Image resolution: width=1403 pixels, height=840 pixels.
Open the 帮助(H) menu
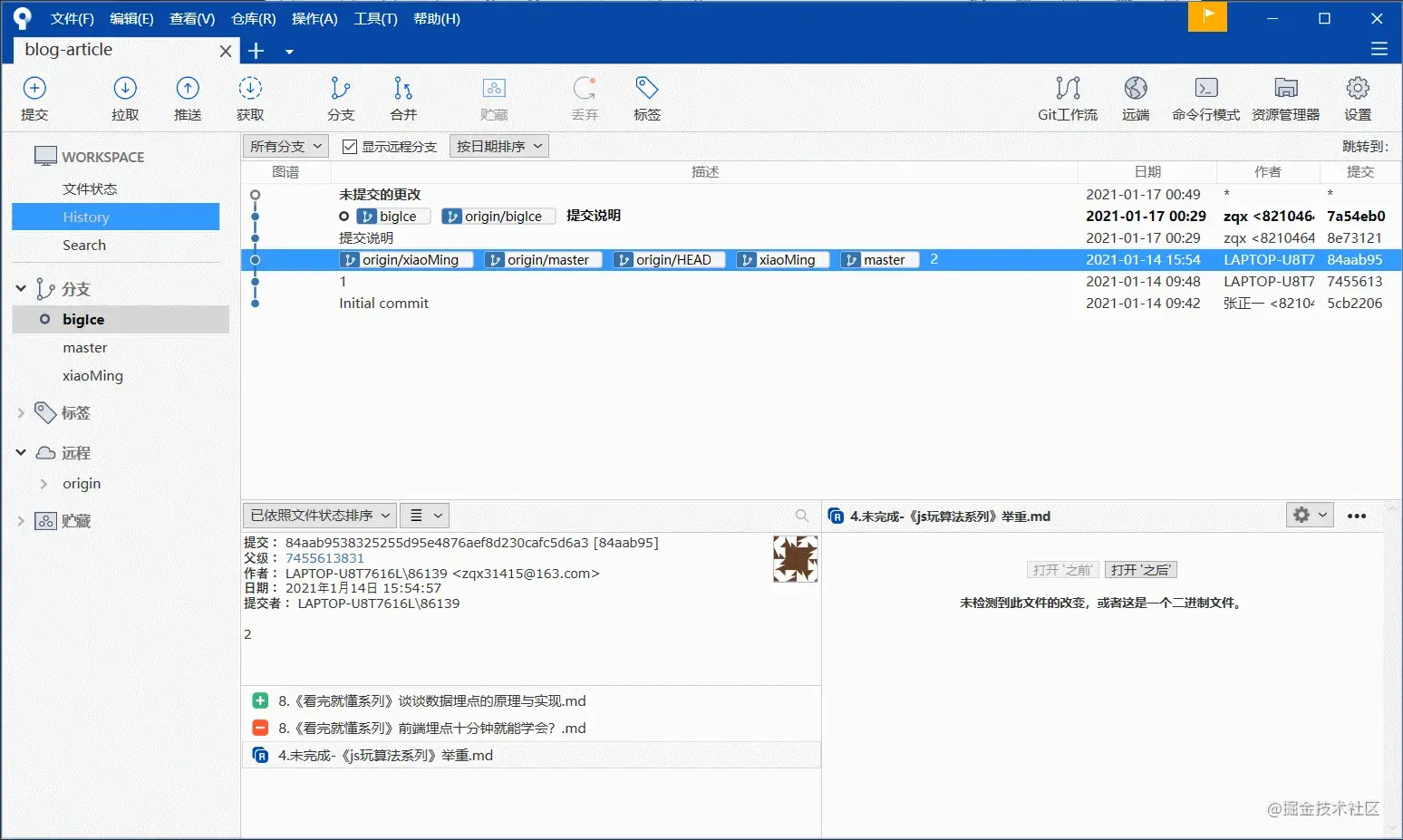point(437,18)
